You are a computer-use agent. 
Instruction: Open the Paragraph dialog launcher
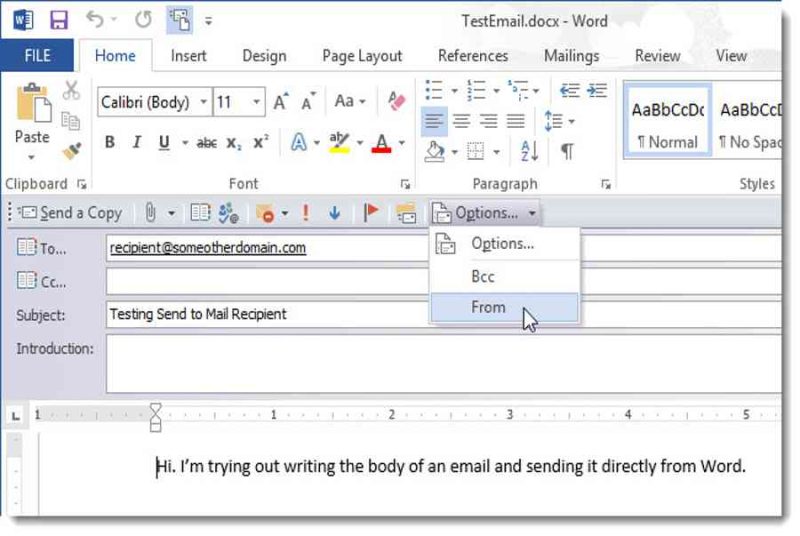[606, 184]
